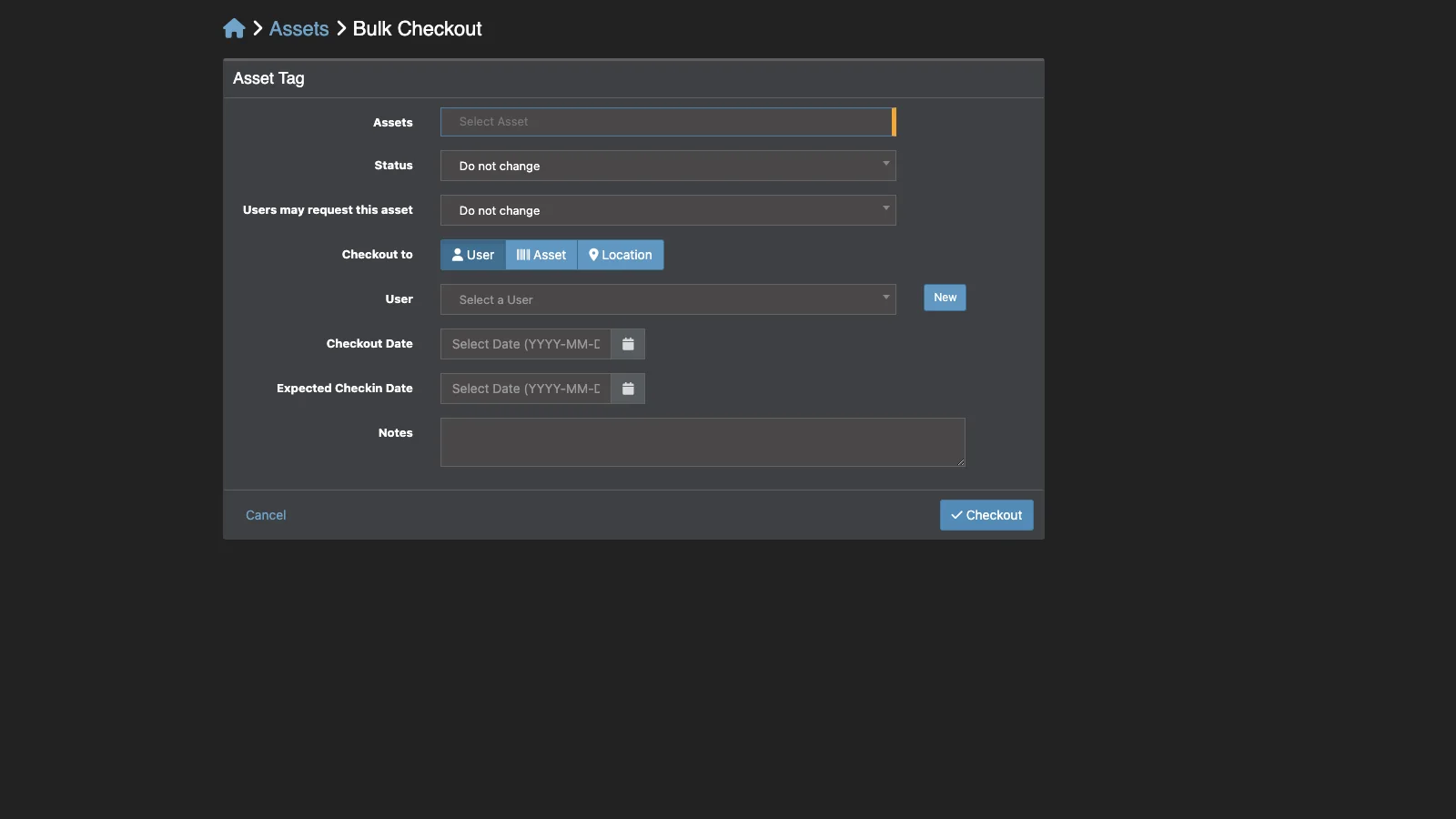Open the Users may request this asset dropdown
The image size is (1456, 819).
point(668,210)
